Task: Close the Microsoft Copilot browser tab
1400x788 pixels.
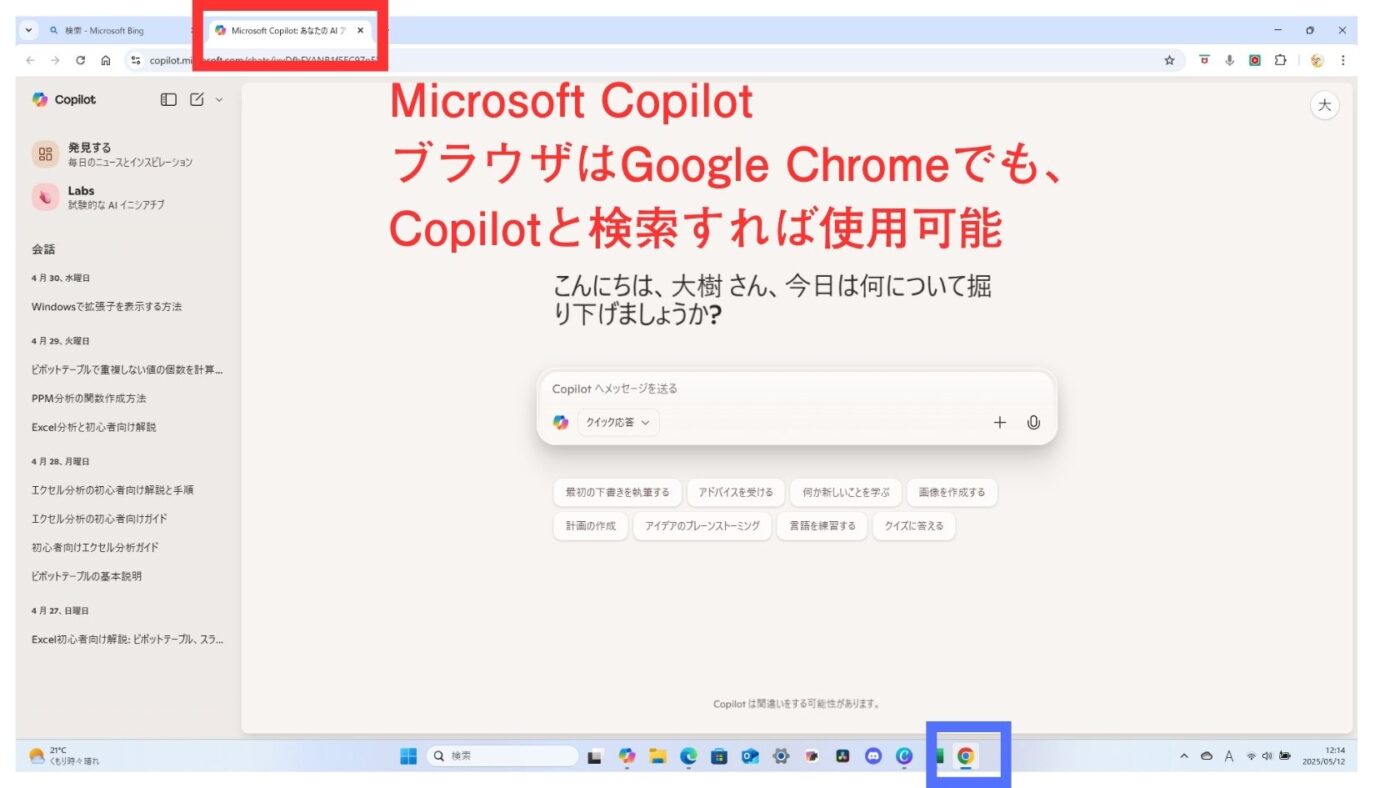Action: click(360, 31)
